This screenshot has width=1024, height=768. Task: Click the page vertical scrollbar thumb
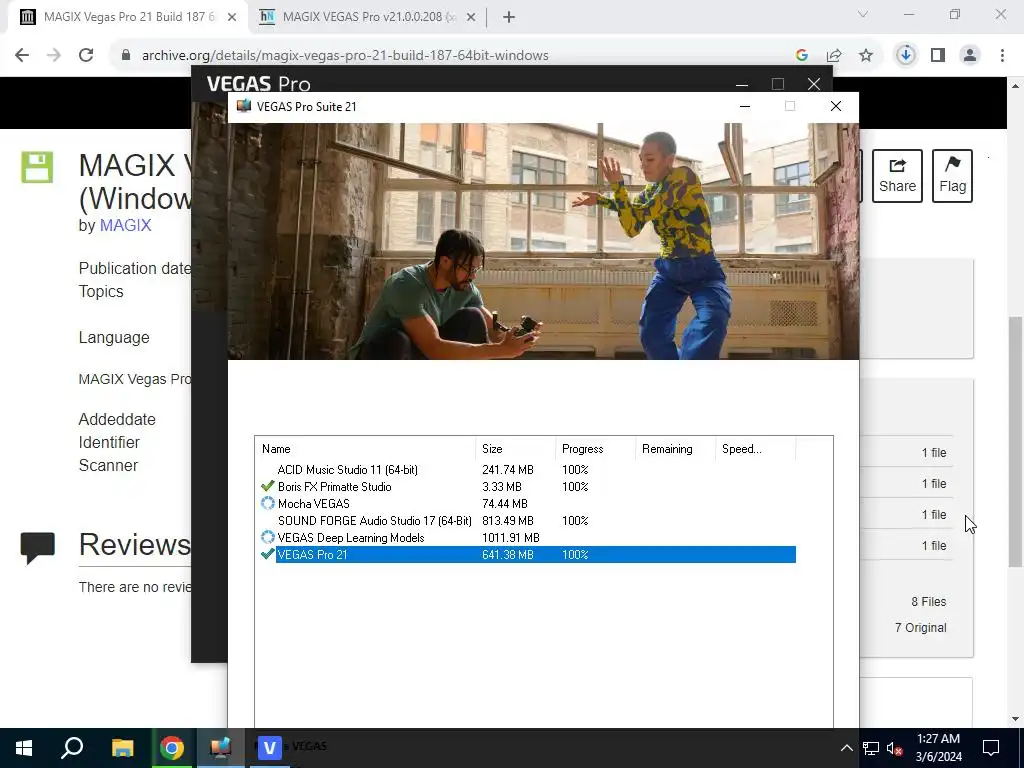[1016, 442]
